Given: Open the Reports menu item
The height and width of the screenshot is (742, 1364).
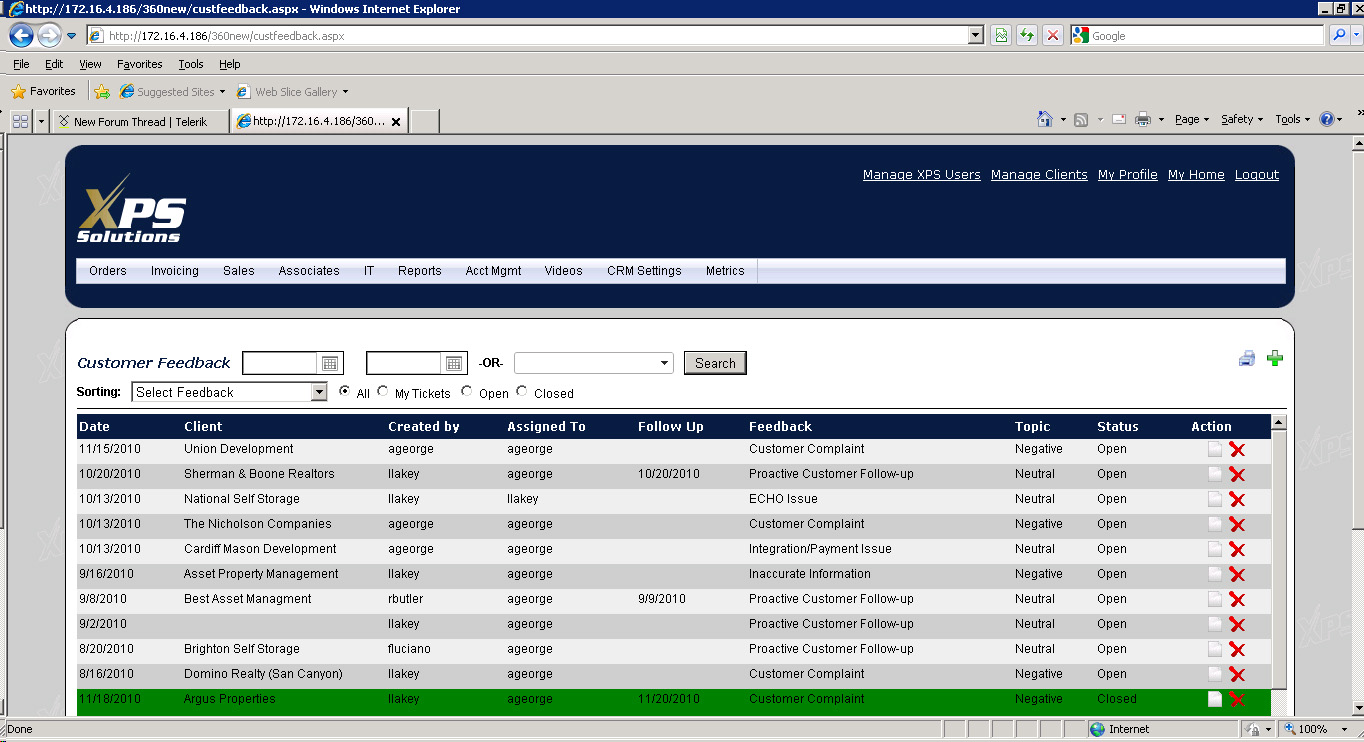Looking at the screenshot, I should coord(419,271).
